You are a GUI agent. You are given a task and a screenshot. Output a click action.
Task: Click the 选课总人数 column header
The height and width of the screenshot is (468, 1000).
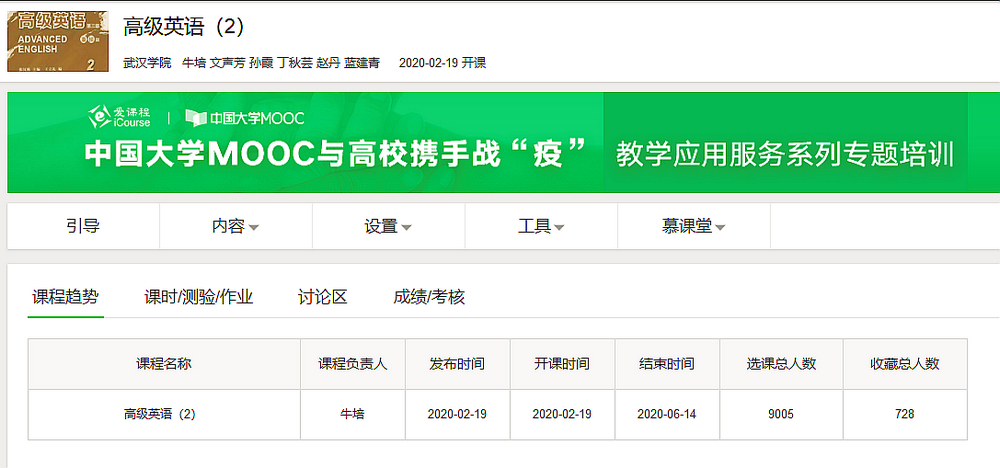pos(781,364)
